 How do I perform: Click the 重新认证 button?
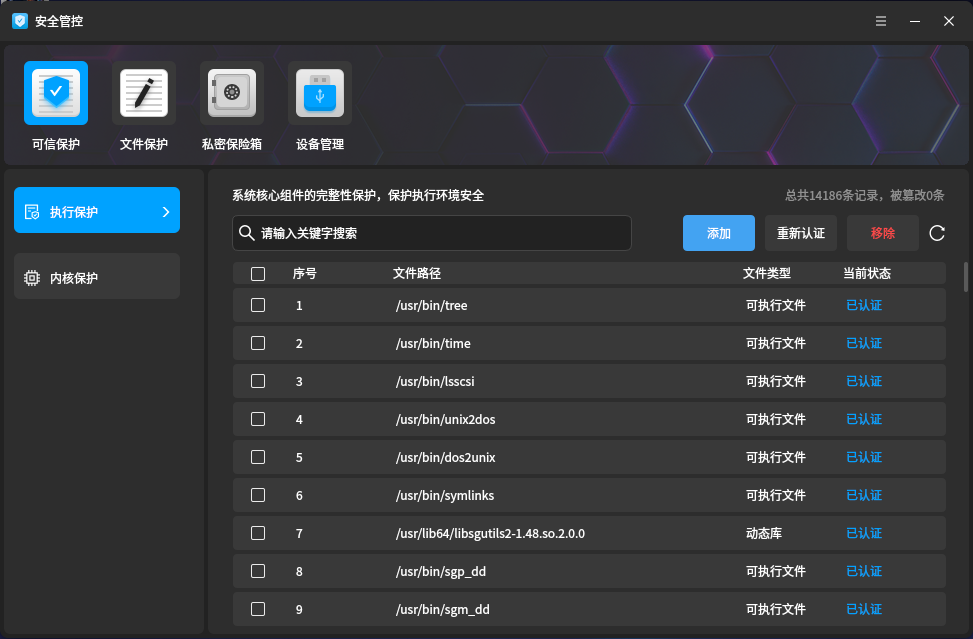tap(801, 233)
